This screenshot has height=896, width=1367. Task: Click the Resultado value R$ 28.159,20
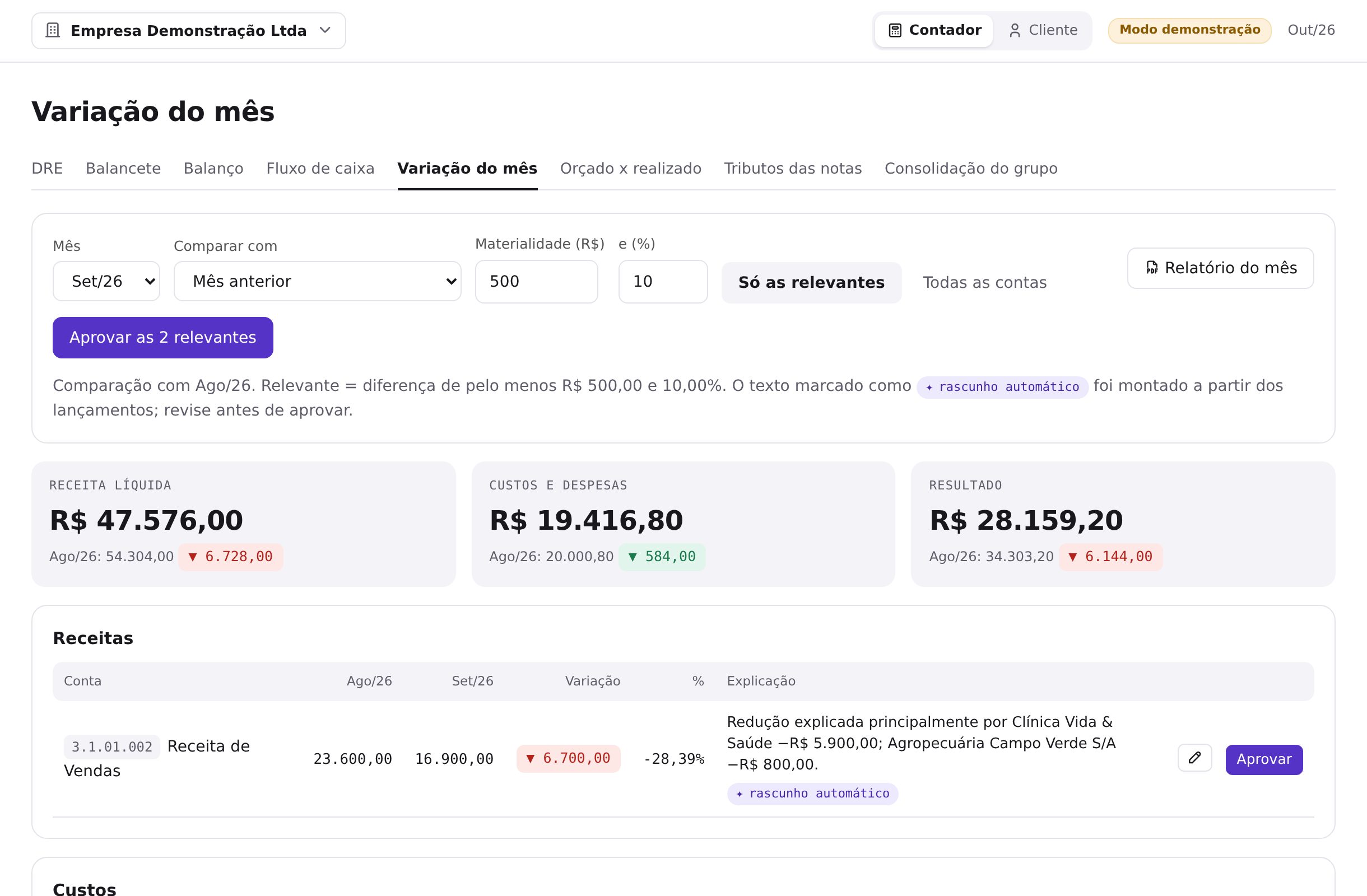click(1026, 520)
